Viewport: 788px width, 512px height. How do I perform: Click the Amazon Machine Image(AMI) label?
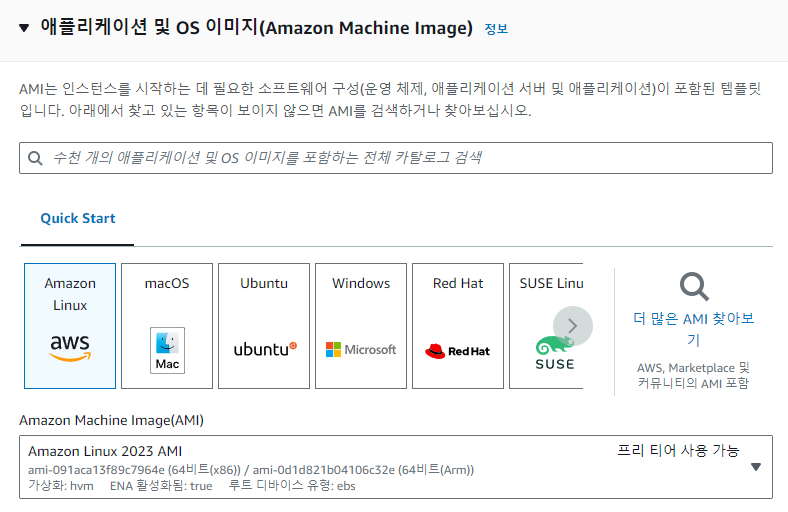[112, 420]
